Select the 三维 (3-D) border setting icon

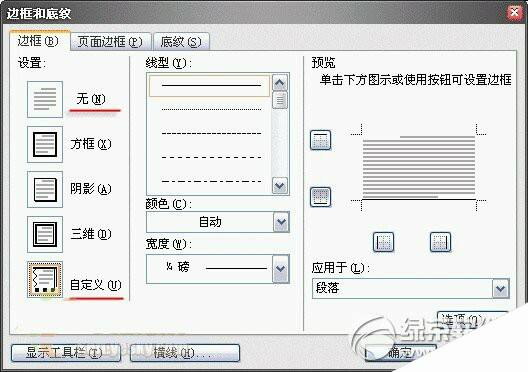[x=45, y=234]
